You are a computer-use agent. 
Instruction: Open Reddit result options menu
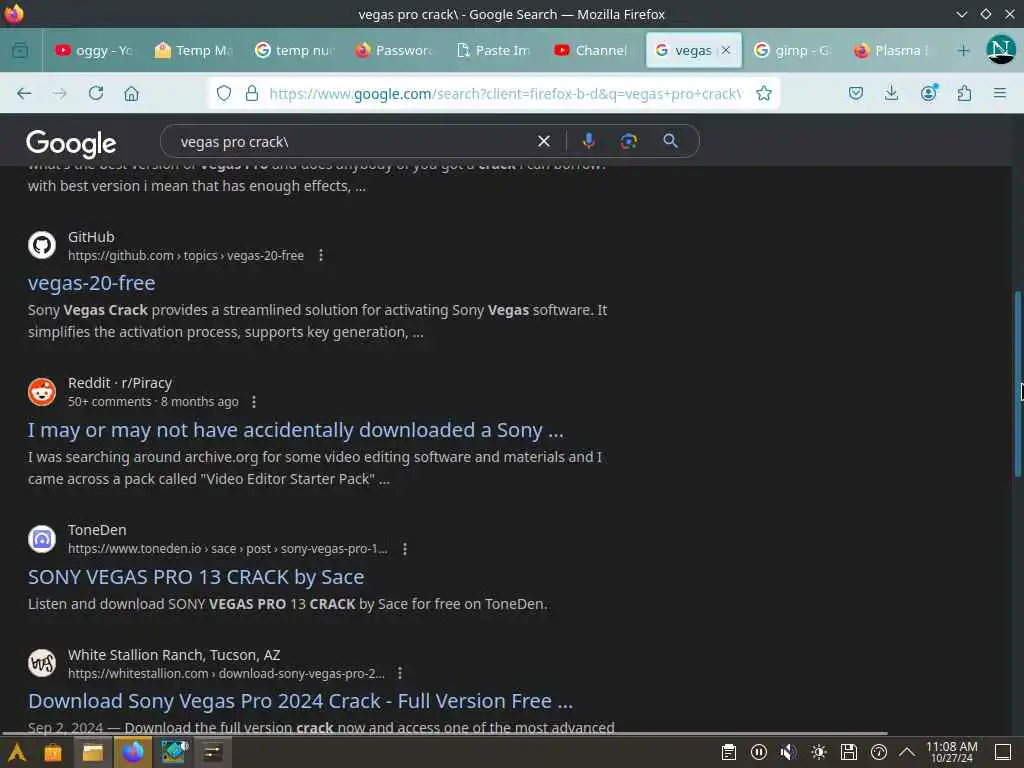[254, 402]
